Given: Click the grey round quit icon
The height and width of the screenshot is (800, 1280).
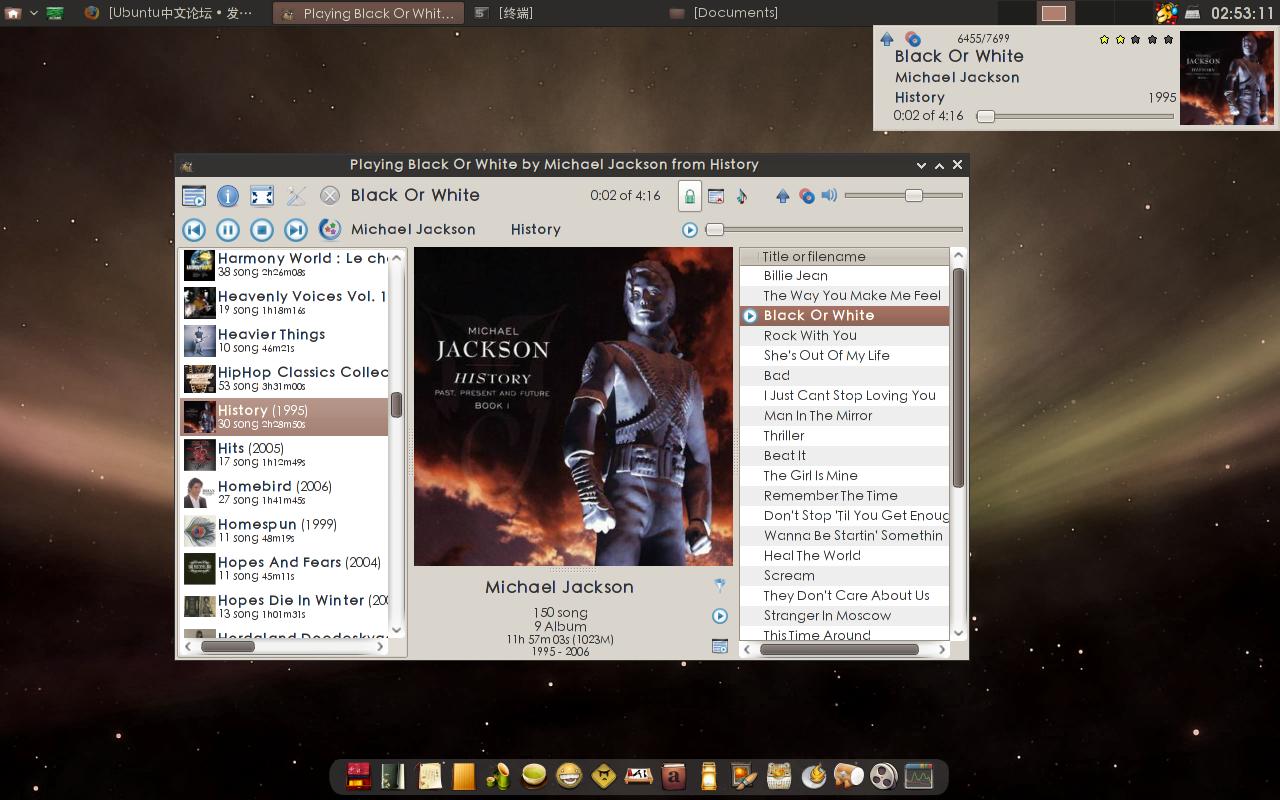Looking at the screenshot, I should (330, 196).
